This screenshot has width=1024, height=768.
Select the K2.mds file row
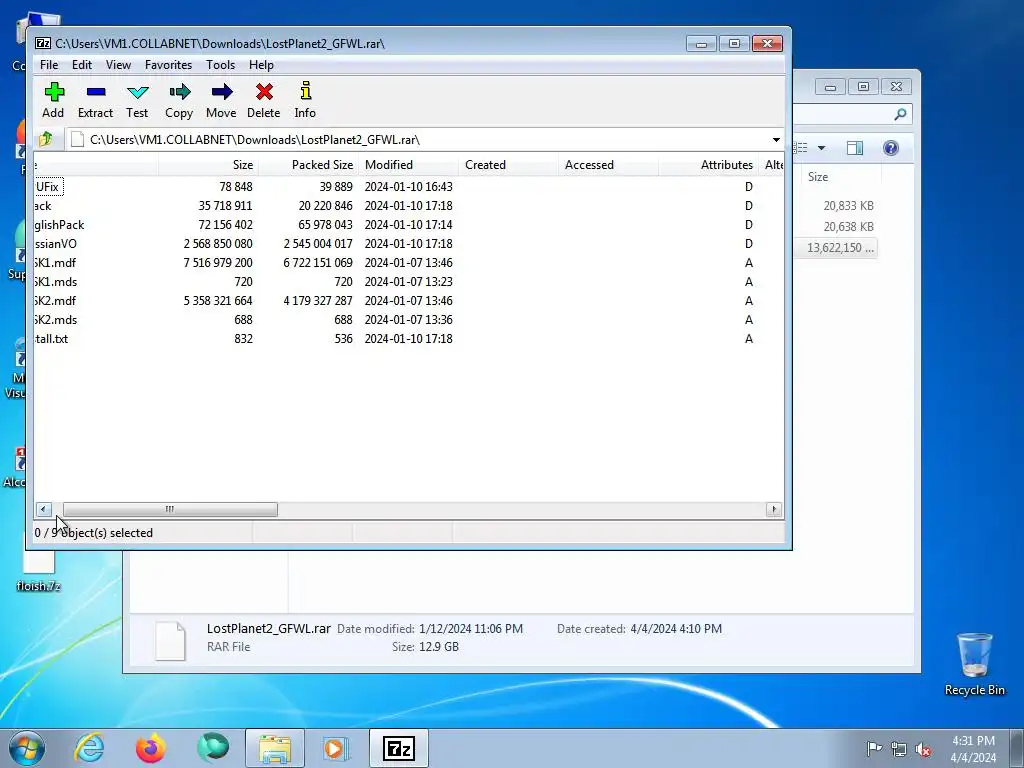coord(408,319)
